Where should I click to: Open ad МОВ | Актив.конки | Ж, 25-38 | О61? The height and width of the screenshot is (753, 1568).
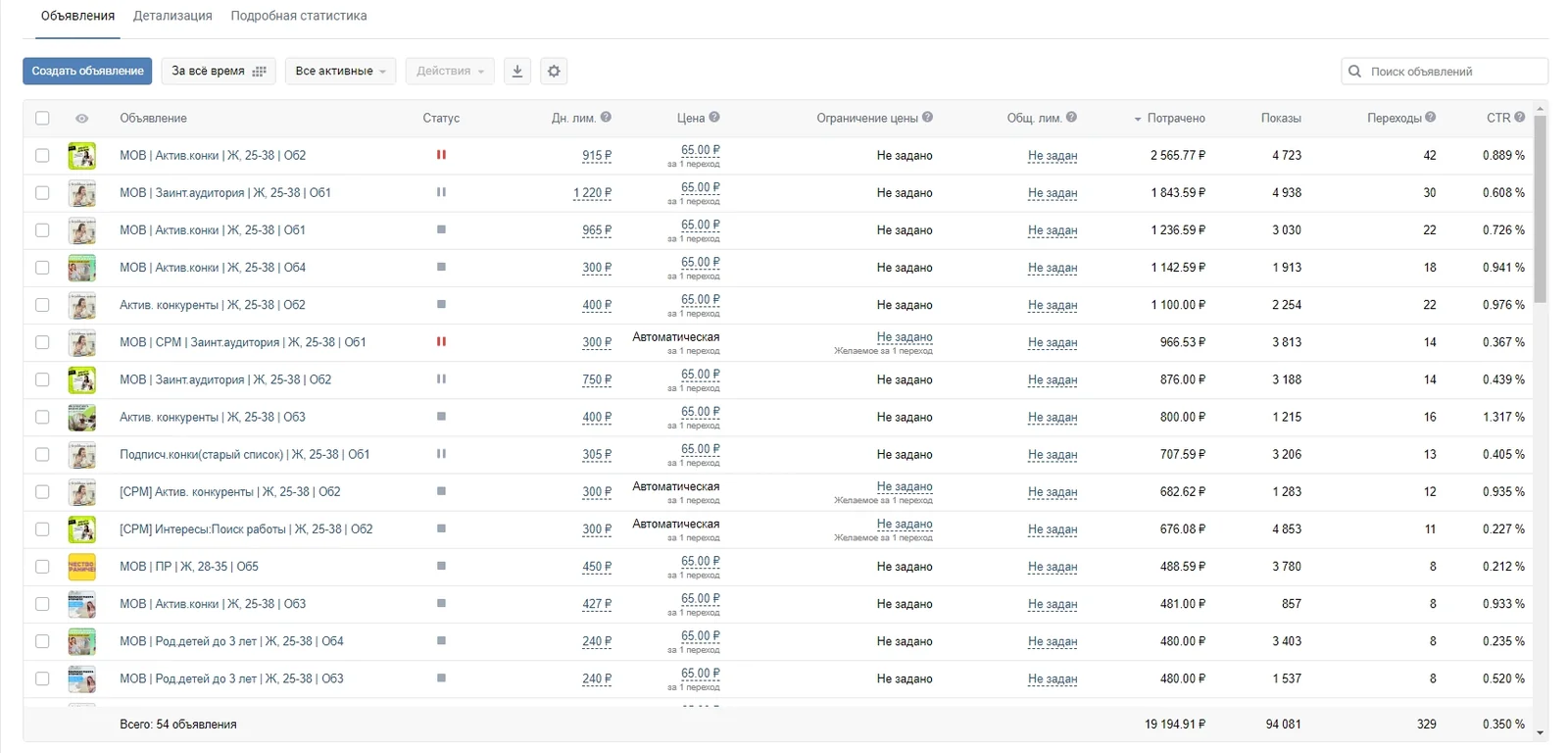click(213, 230)
